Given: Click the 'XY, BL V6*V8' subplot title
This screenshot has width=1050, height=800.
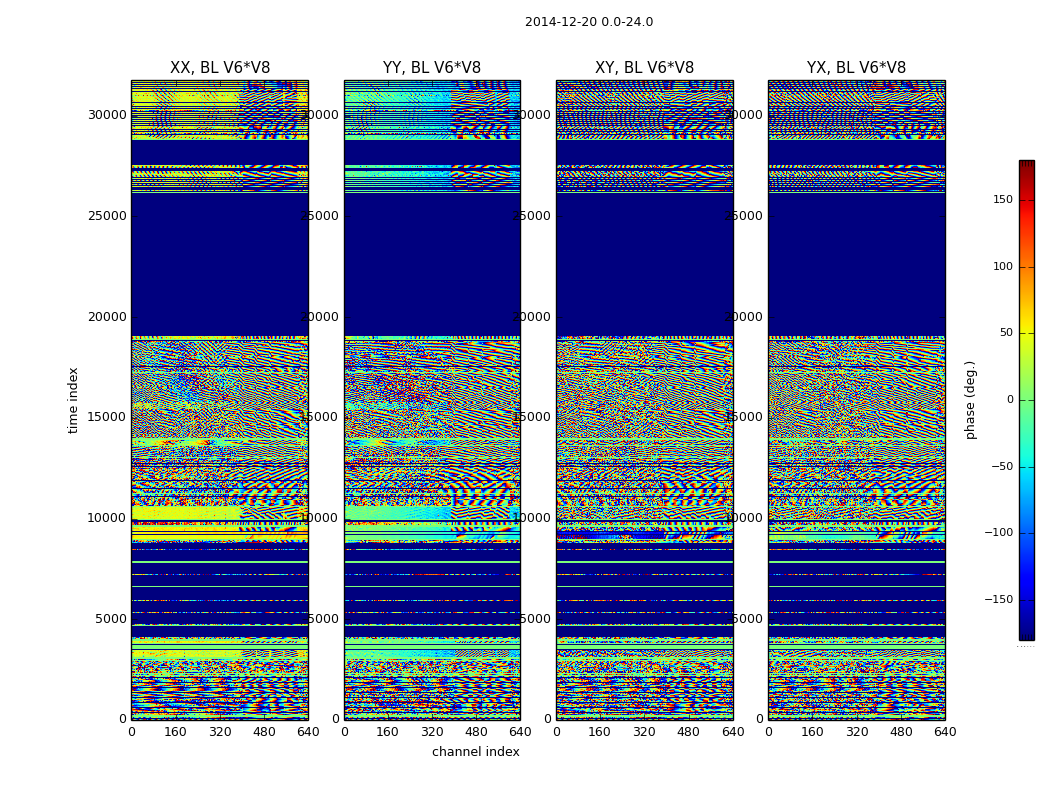Looking at the screenshot, I should [x=644, y=68].
